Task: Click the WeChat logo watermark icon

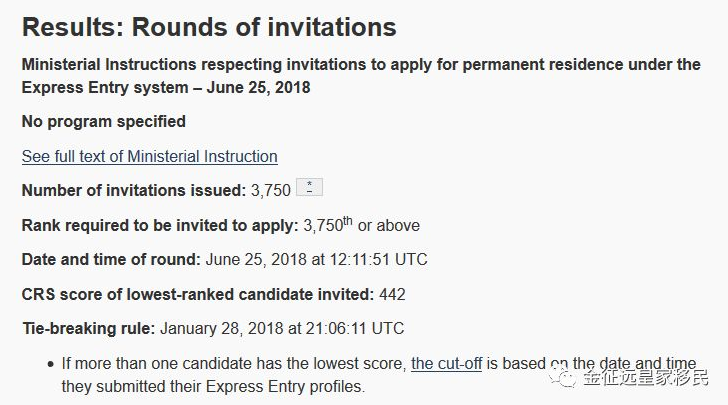Action: coord(562,375)
